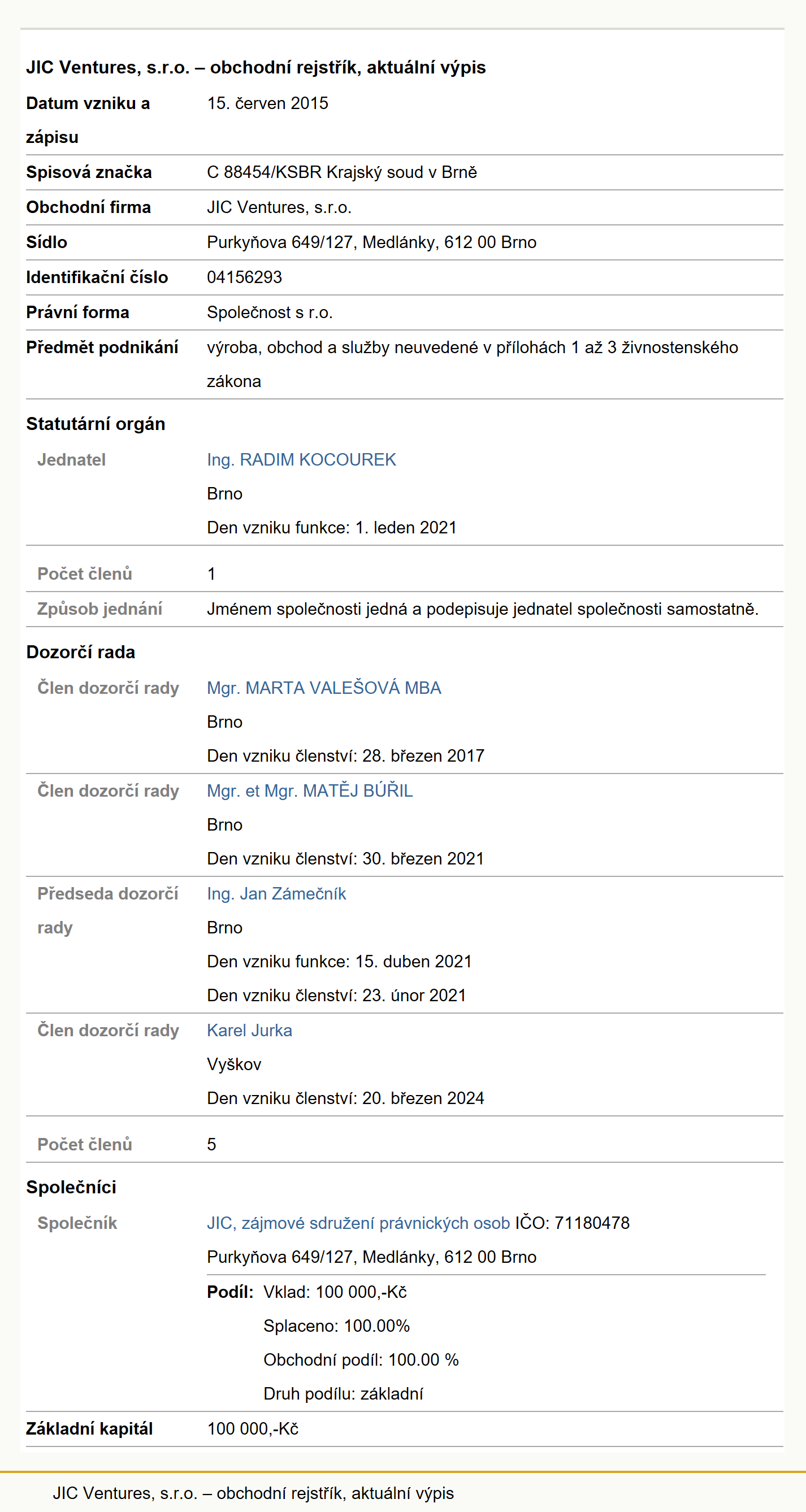Open JIC, zájmové sdružení právnických osob link
This screenshot has height=1512, width=806.
[358, 1223]
